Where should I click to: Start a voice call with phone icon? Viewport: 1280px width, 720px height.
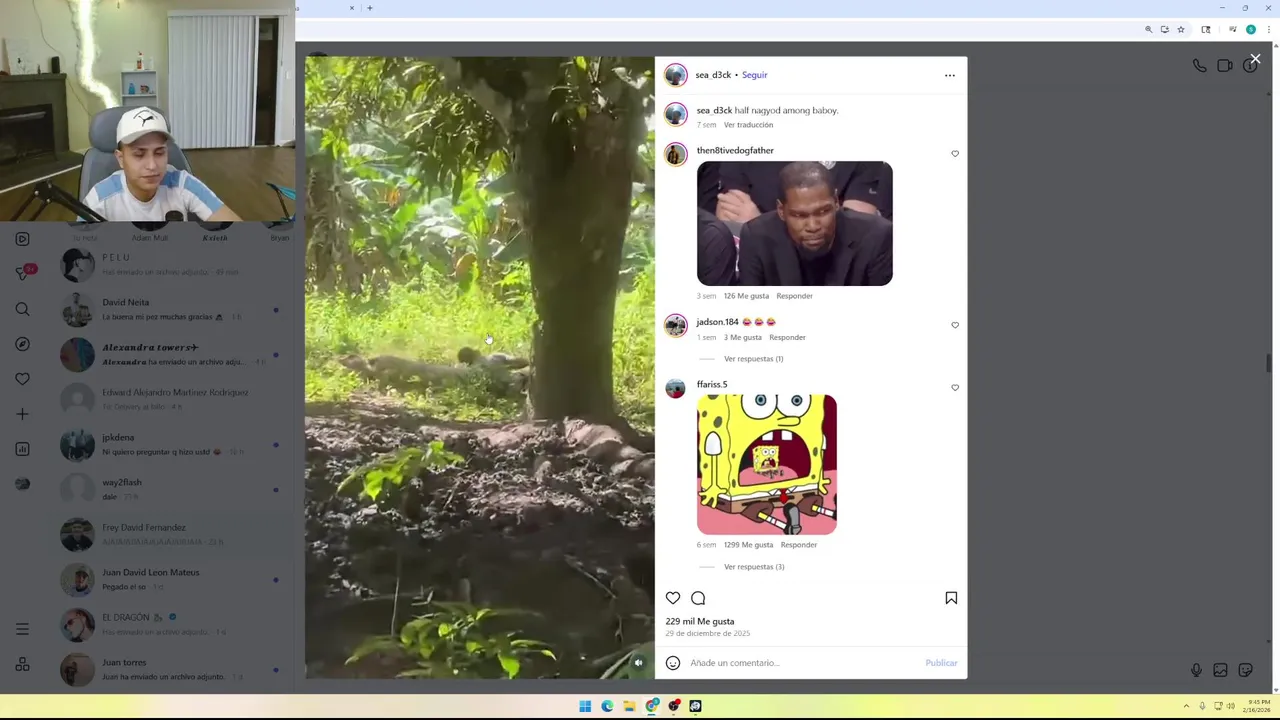click(x=1199, y=65)
